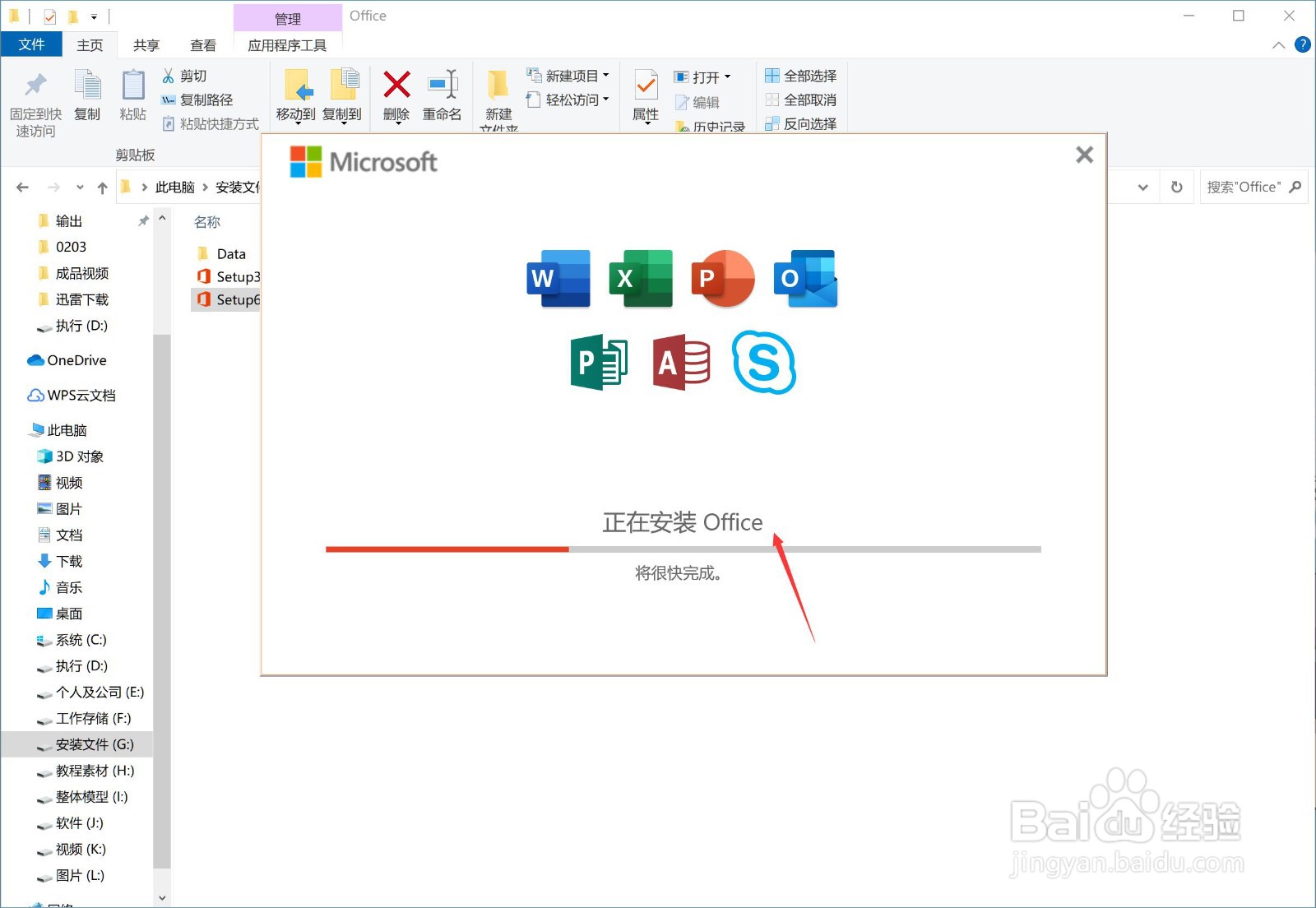This screenshot has width=1316, height=908.
Task: Click the blue Help icon
Action: click(x=1303, y=44)
